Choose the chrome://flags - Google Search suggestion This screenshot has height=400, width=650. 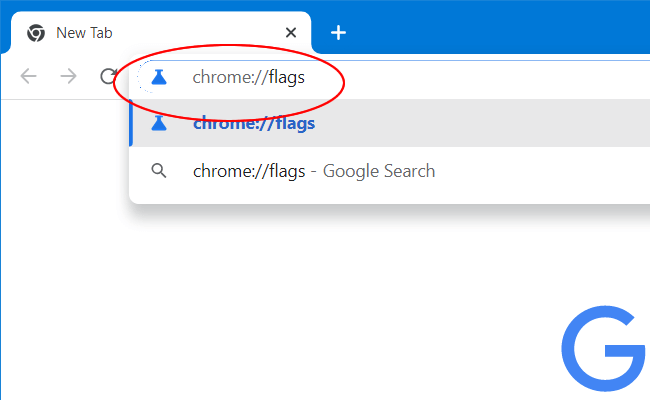pos(313,171)
